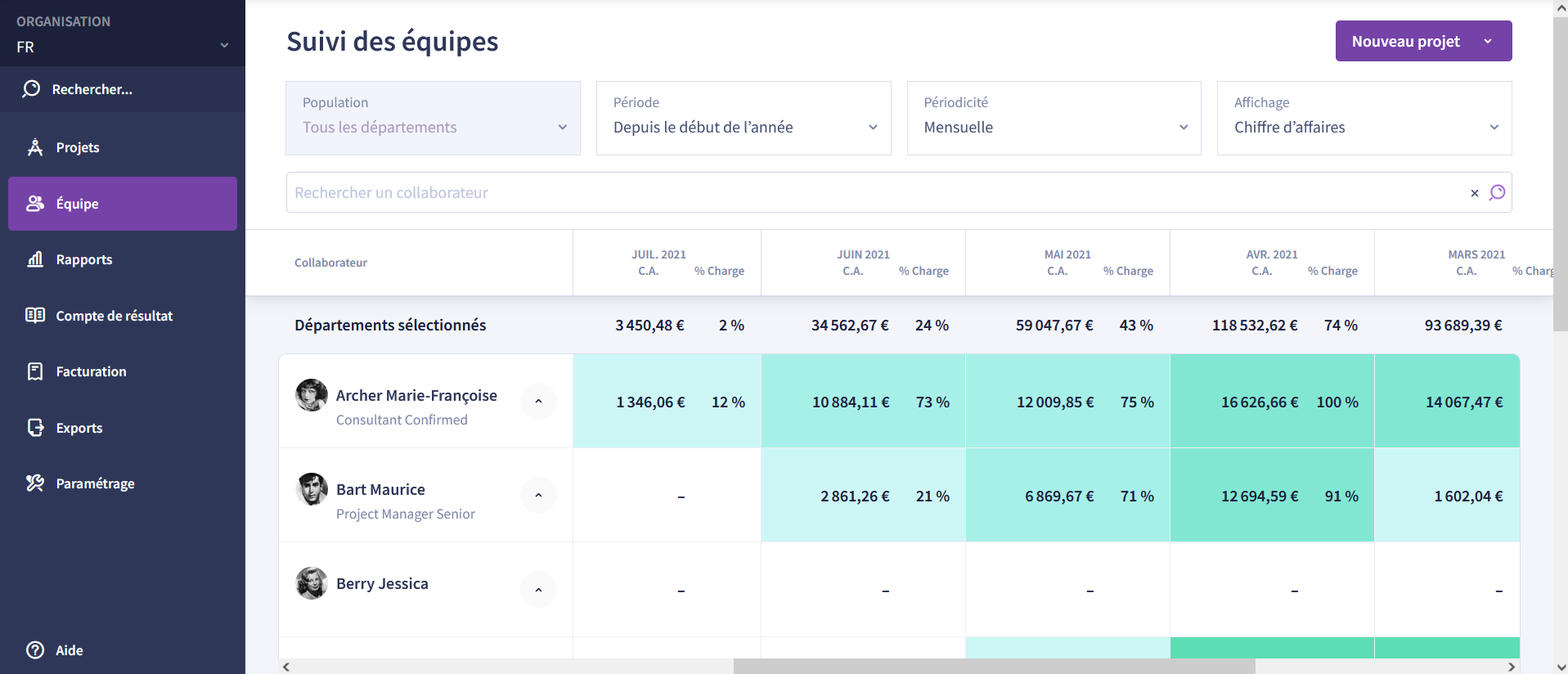1568x674 pixels.
Task: Click the search icon beside Rechercher...
Action: (31, 89)
